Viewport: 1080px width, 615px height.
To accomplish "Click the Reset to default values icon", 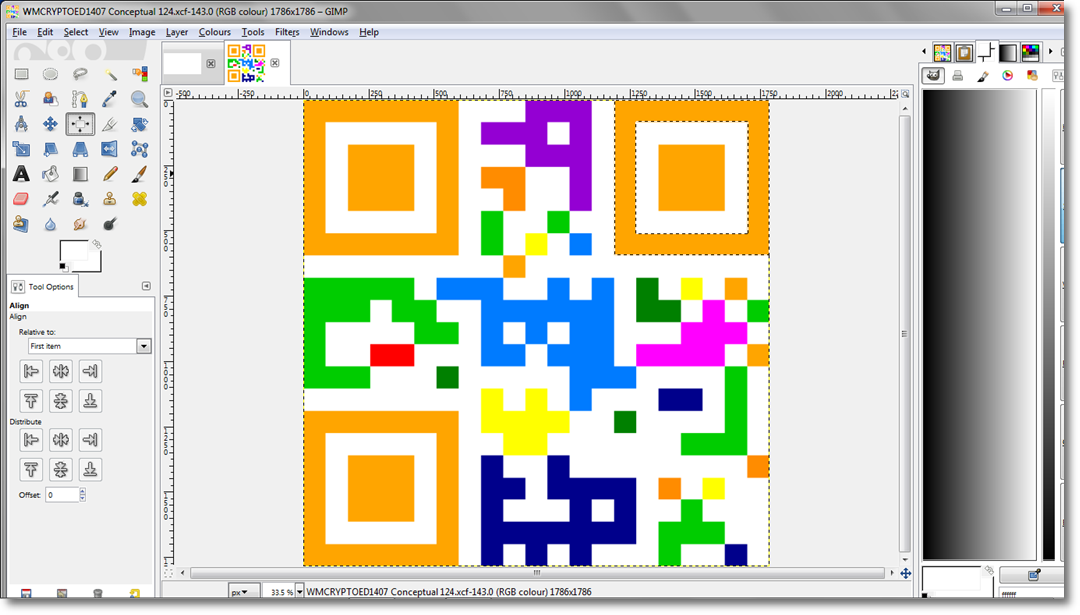I will pyautogui.click(x=135, y=593).
